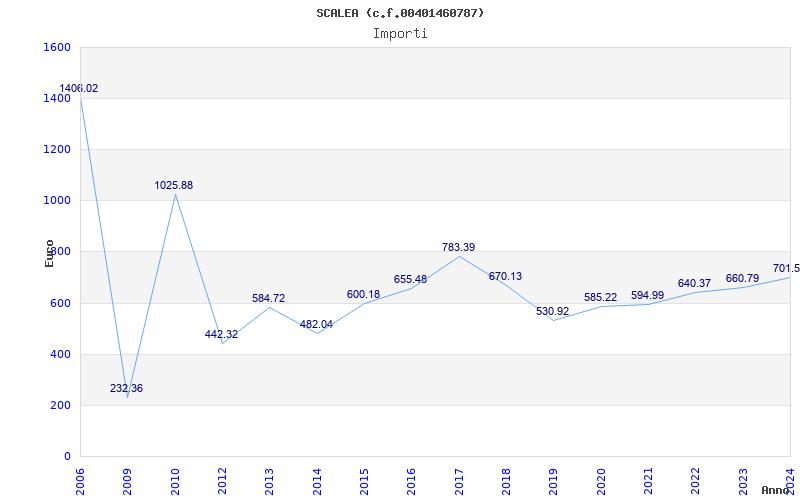
Task: Click the 2015 x-axis year label
Action: pos(364,481)
